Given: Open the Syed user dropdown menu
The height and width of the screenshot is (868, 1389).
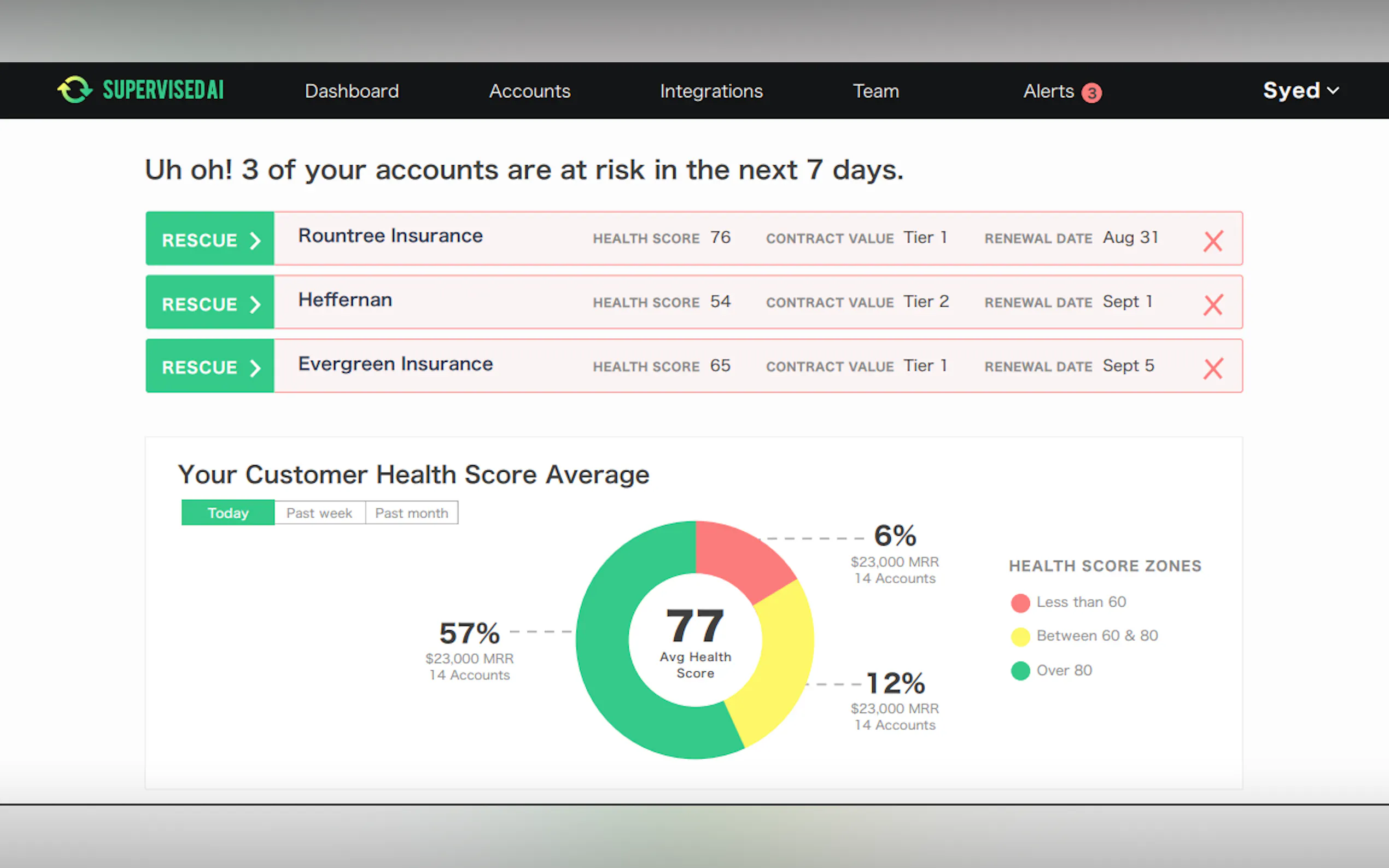Looking at the screenshot, I should [x=1300, y=91].
